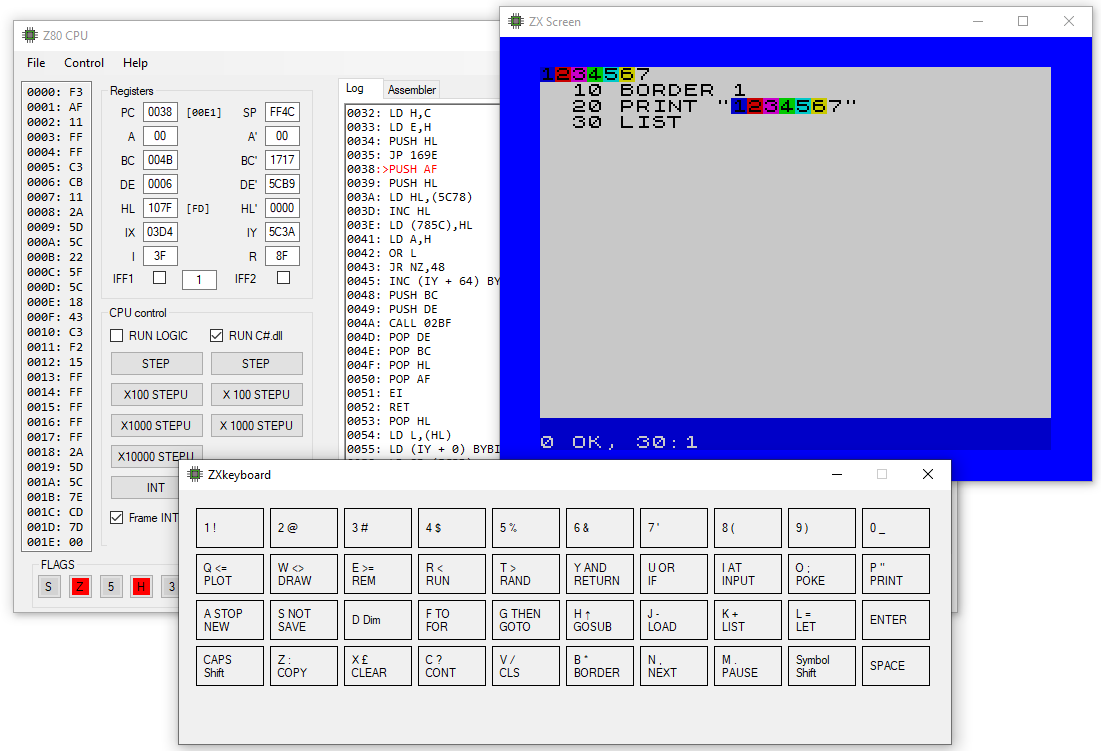Click the BC register field
The width and height of the screenshot is (1101, 751).
160,160
